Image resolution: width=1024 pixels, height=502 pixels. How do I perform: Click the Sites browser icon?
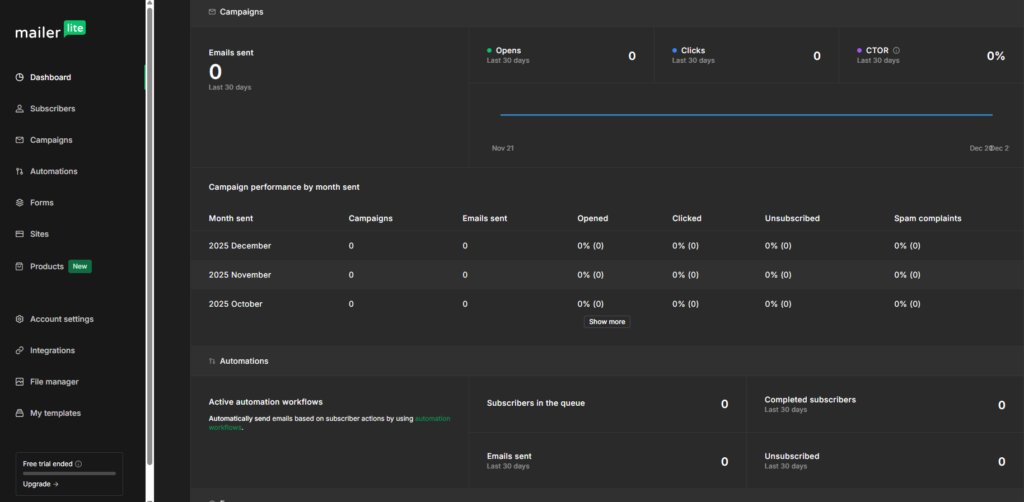pyautogui.click(x=20, y=234)
